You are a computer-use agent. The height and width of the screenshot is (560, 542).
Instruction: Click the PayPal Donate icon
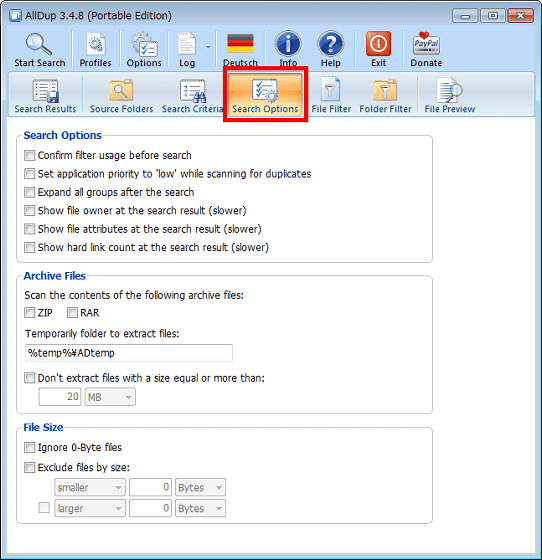[x=426, y=44]
